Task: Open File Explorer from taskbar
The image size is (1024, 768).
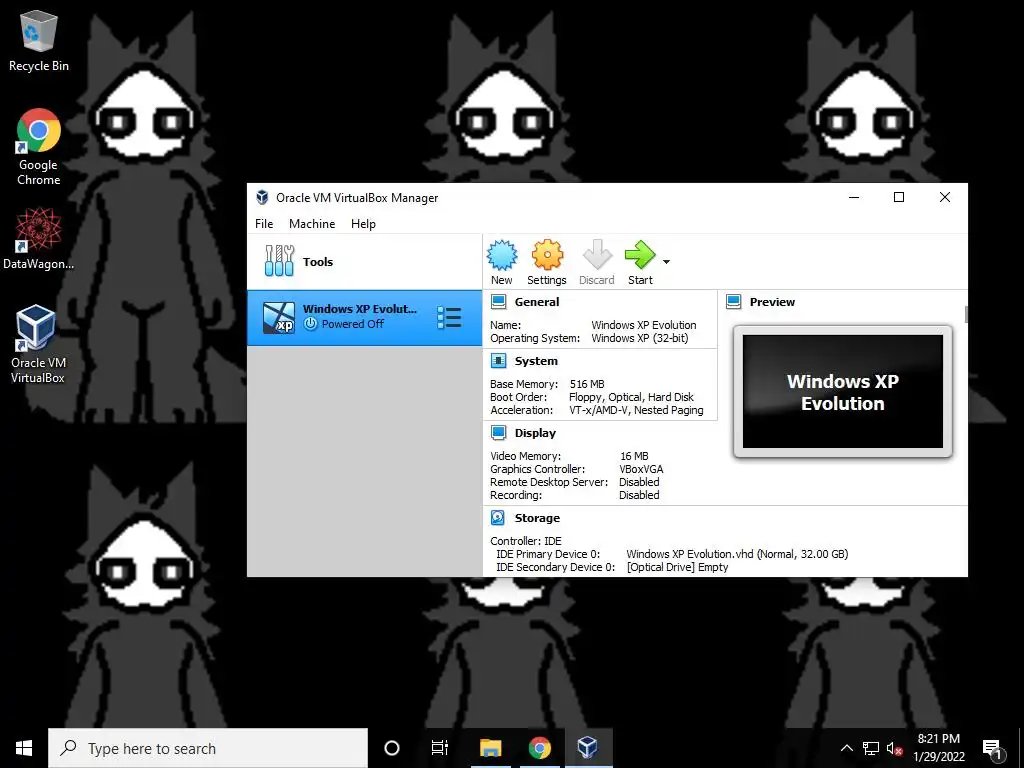Action: tap(490, 748)
